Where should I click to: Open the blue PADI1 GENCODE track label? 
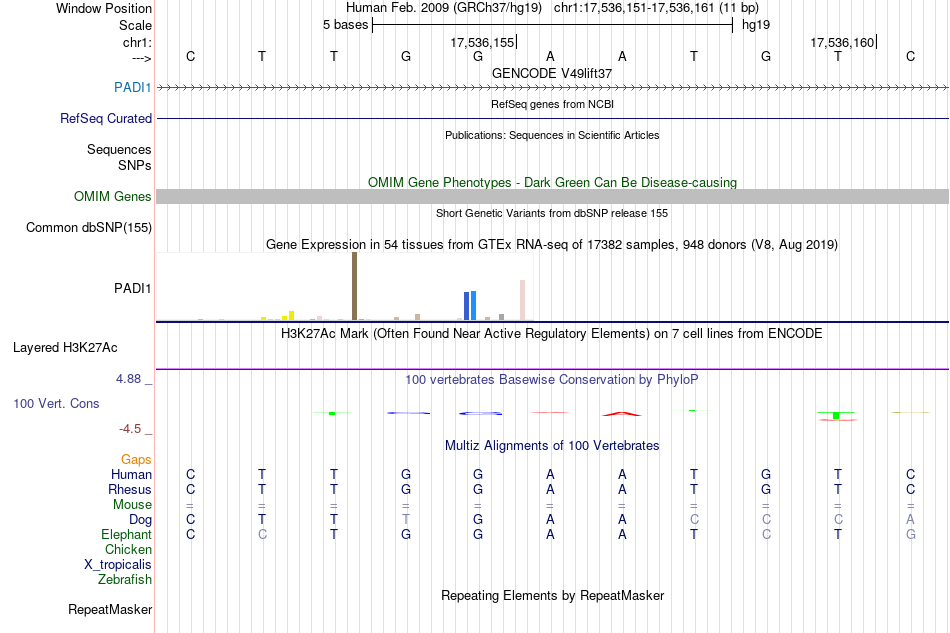[132, 87]
